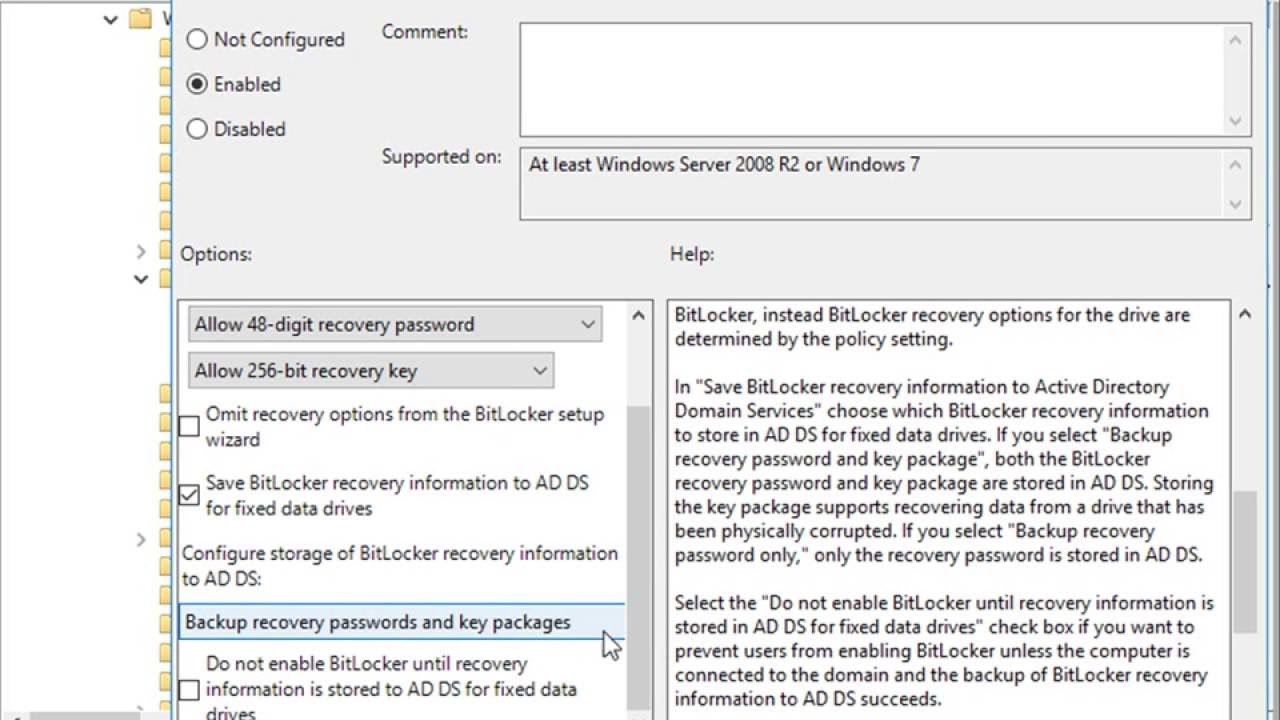Toggle Omit recovery options from setup wizard

[189, 427]
